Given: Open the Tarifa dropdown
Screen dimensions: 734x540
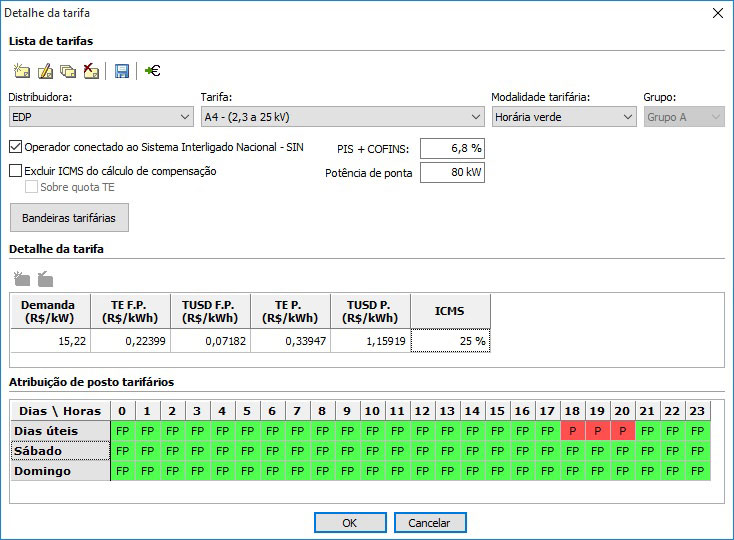Looking at the screenshot, I should [343, 117].
